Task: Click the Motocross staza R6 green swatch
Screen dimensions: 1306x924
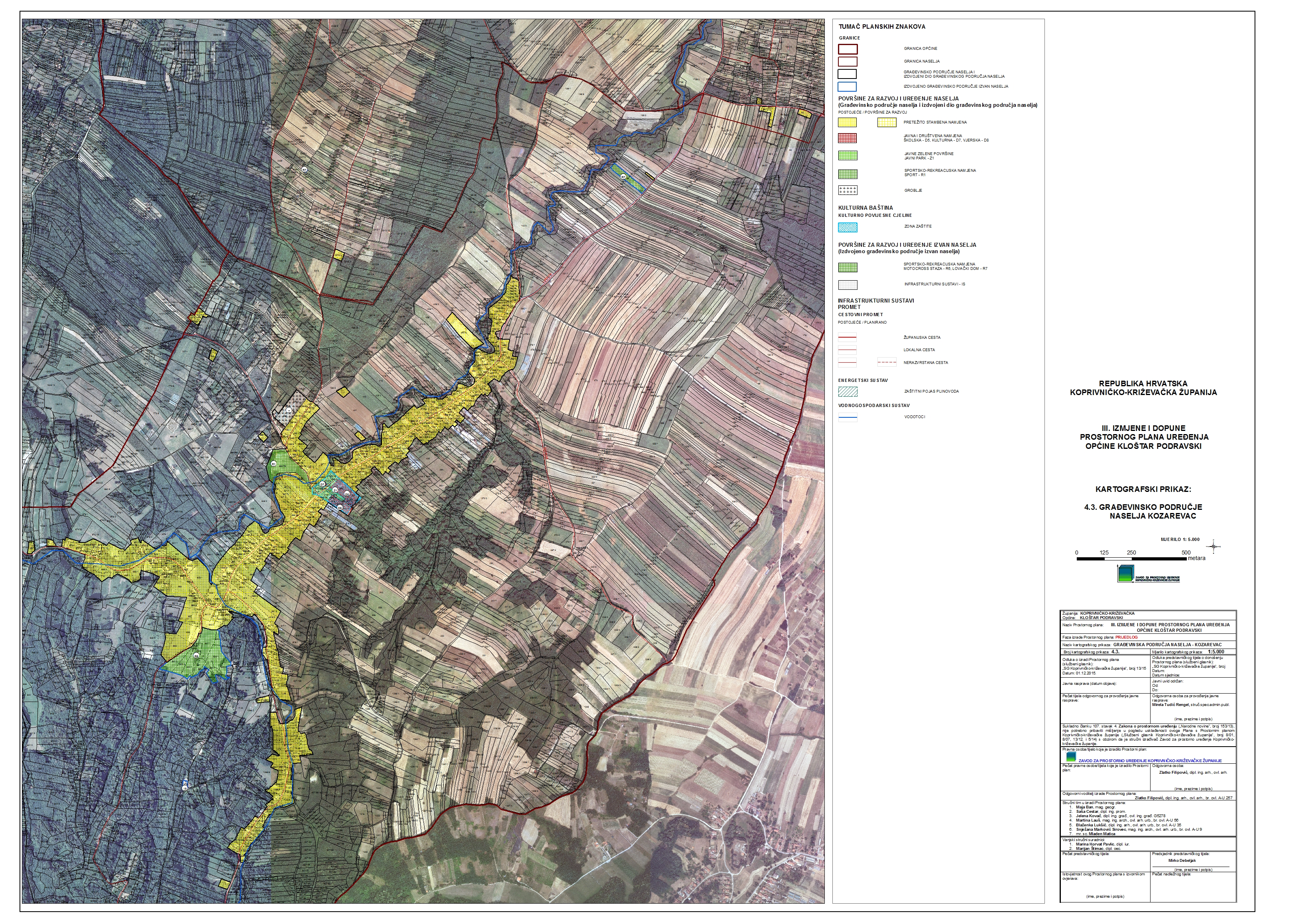Action: (847, 267)
